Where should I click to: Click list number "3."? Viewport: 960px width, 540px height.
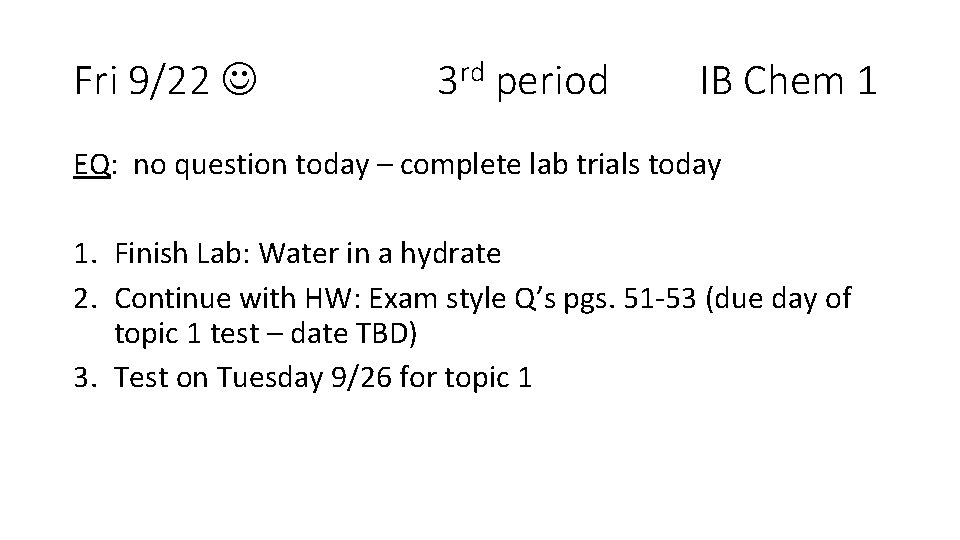[x=85, y=378]
